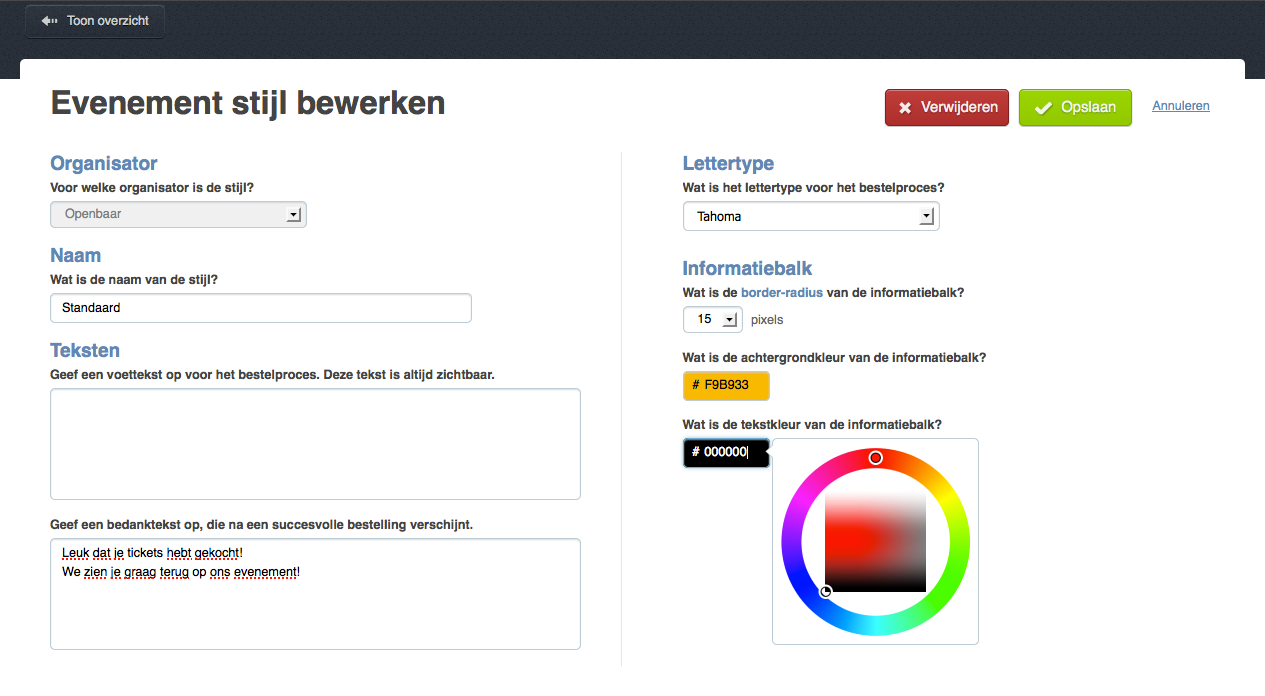Click the Toon overzicht back button

tap(95, 21)
